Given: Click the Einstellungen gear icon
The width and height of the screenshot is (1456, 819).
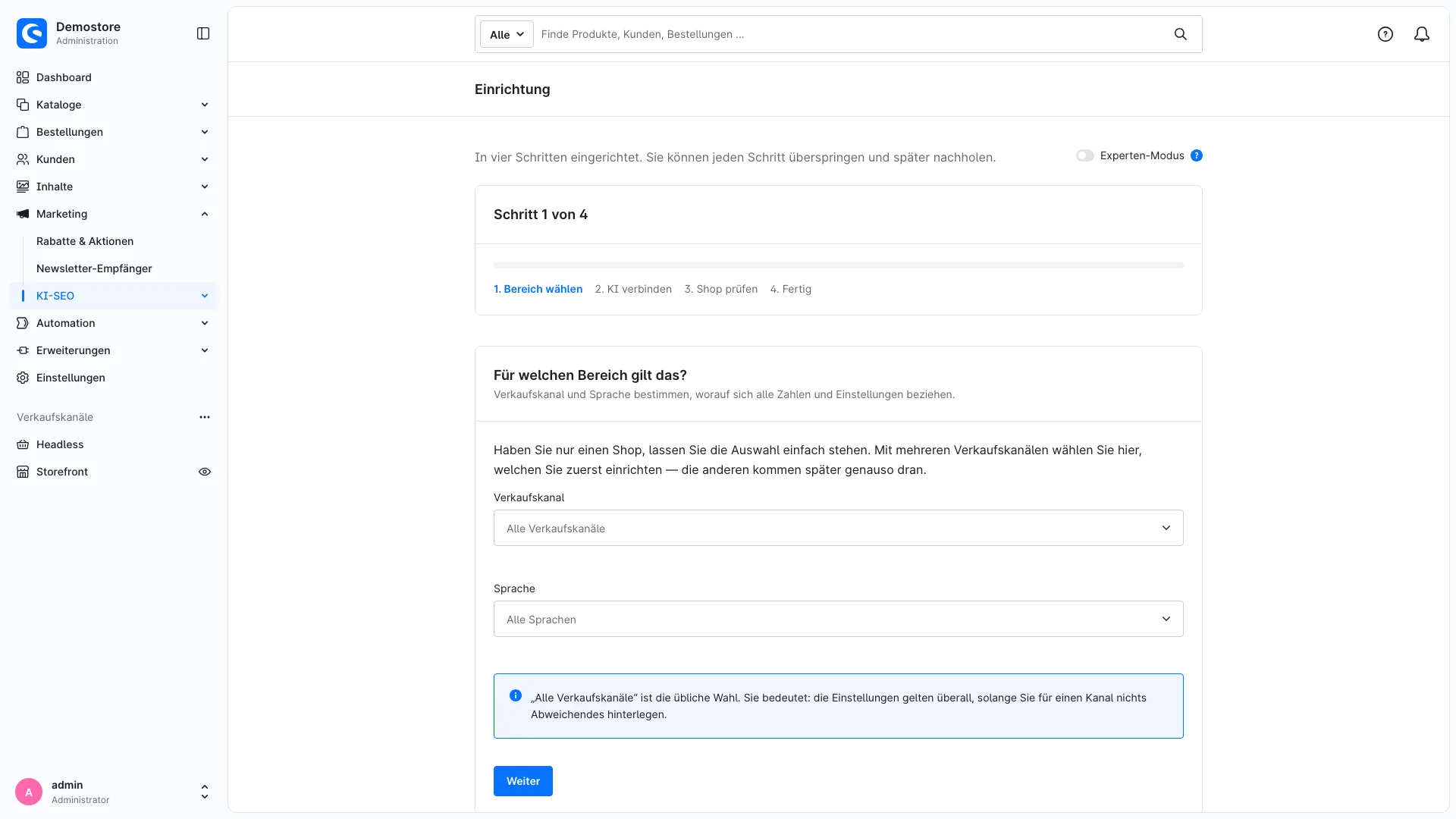Looking at the screenshot, I should point(23,378).
